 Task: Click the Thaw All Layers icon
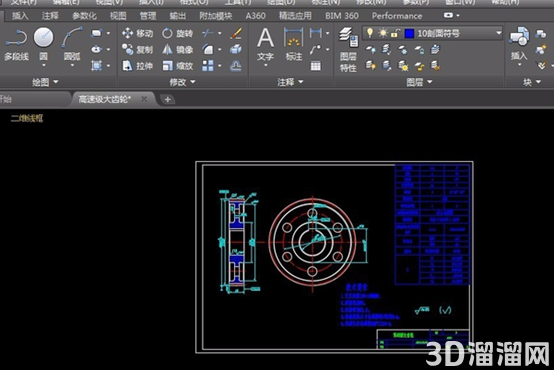(403, 65)
